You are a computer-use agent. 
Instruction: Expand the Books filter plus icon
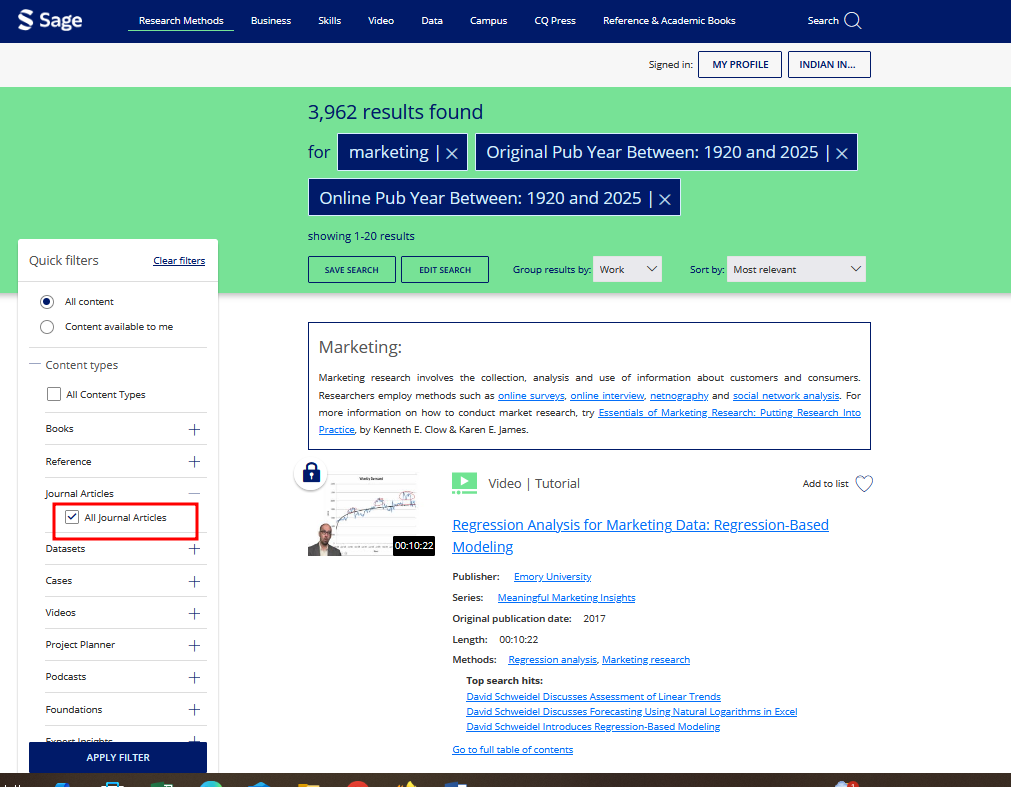click(x=194, y=429)
